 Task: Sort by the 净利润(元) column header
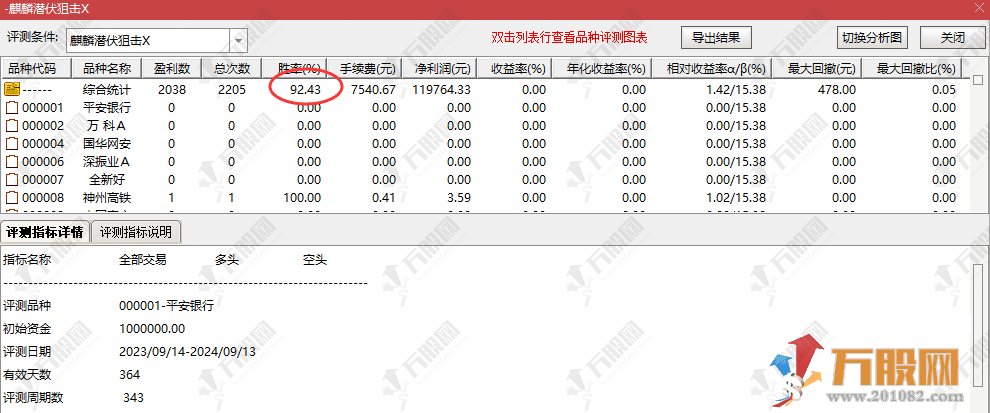coord(442,69)
